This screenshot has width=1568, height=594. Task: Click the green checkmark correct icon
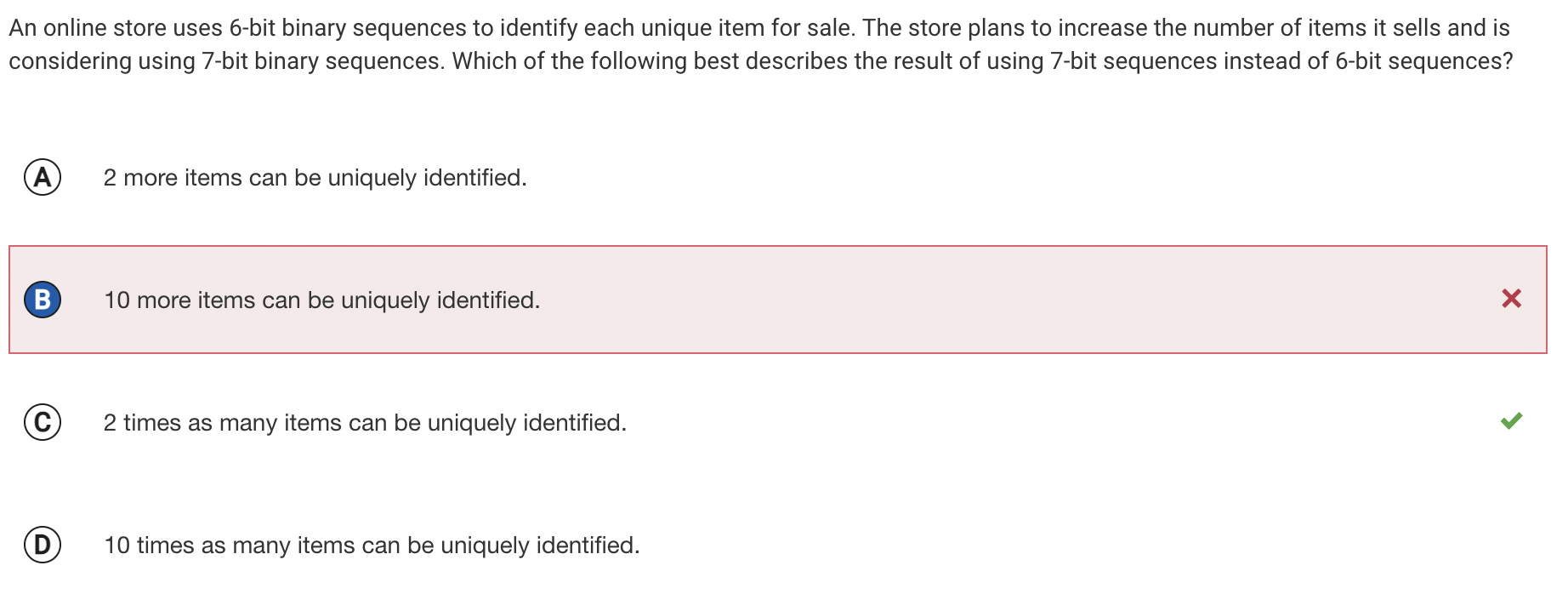pyautogui.click(x=1511, y=421)
